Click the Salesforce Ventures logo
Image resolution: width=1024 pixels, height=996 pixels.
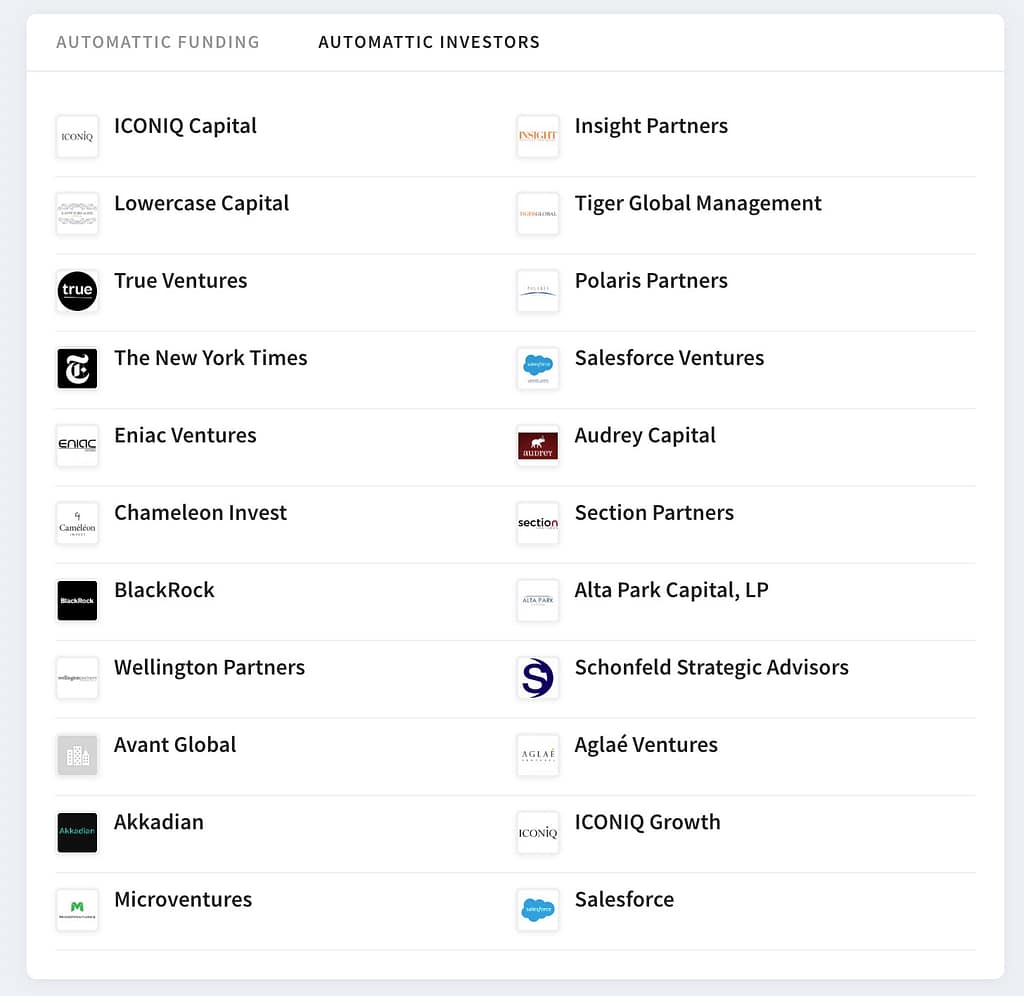[x=537, y=368]
